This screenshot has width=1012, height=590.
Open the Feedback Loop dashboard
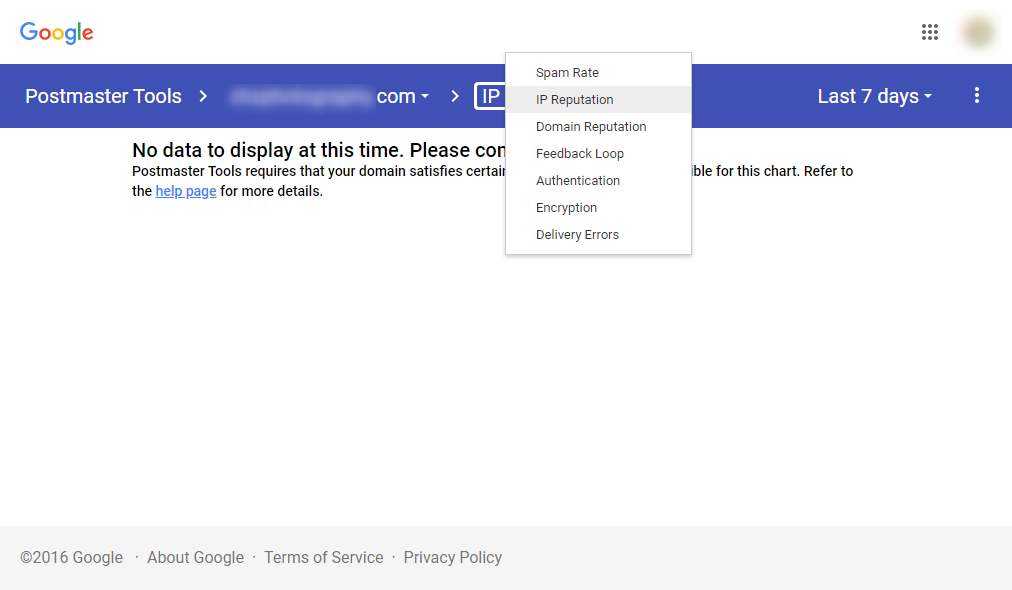point(598,154)
